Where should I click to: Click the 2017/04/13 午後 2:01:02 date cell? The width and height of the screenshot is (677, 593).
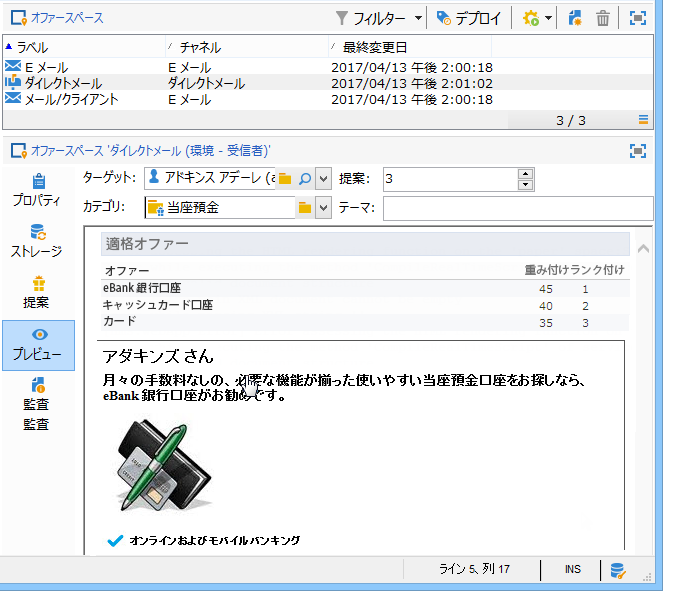click(412, 83)
